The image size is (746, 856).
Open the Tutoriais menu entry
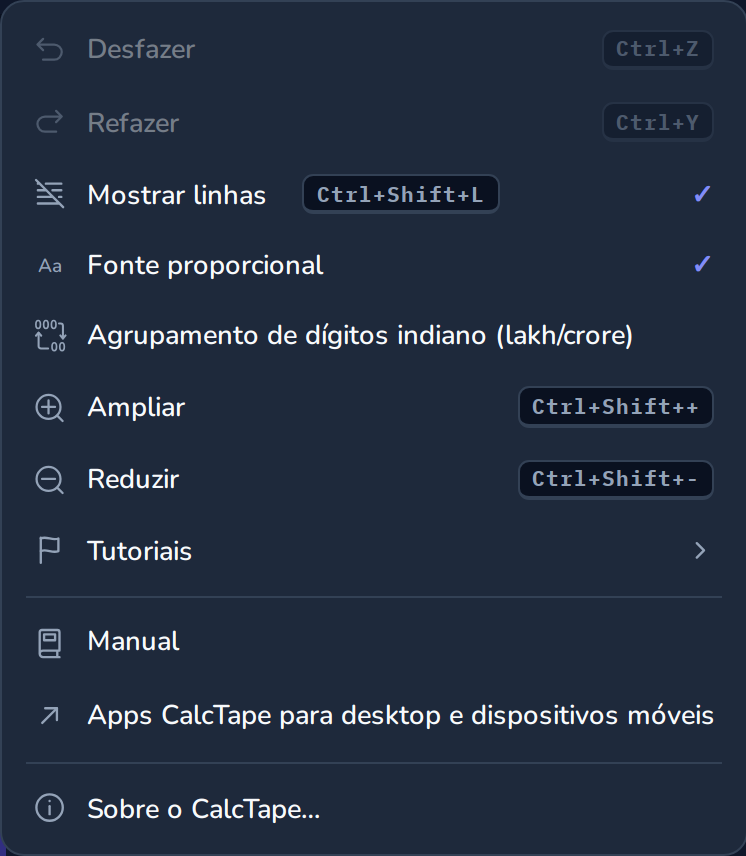pyautogui.click(x=373, y=550)
